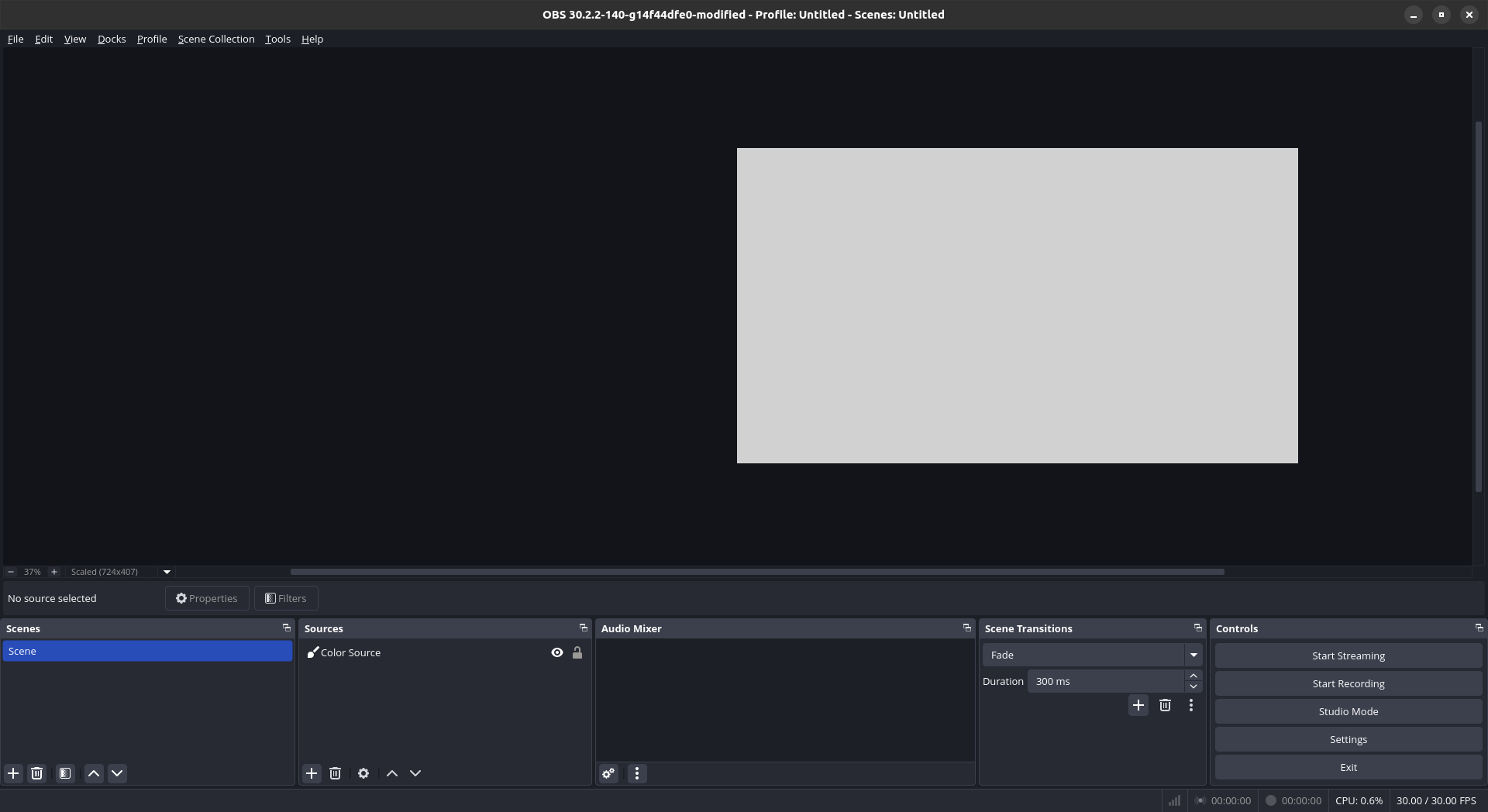Open the Tools menu
This screenshot has width=1488, height=812.
tap(277, 40)
